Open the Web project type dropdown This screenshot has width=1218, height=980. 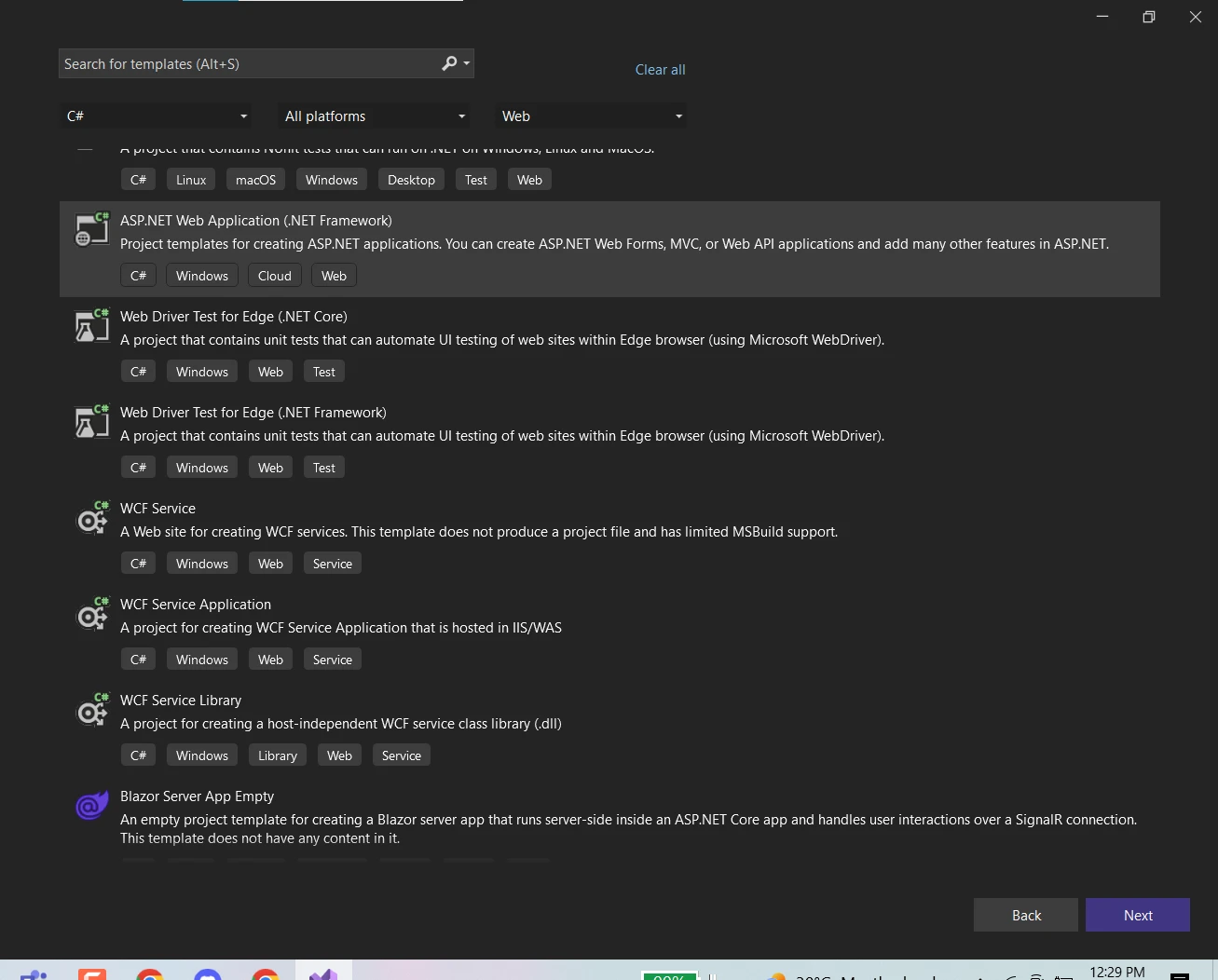pyautogui.click(x=592, y=116)
